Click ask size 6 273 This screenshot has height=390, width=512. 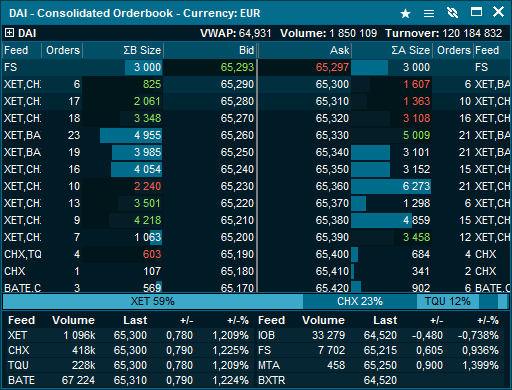(417, 186)
